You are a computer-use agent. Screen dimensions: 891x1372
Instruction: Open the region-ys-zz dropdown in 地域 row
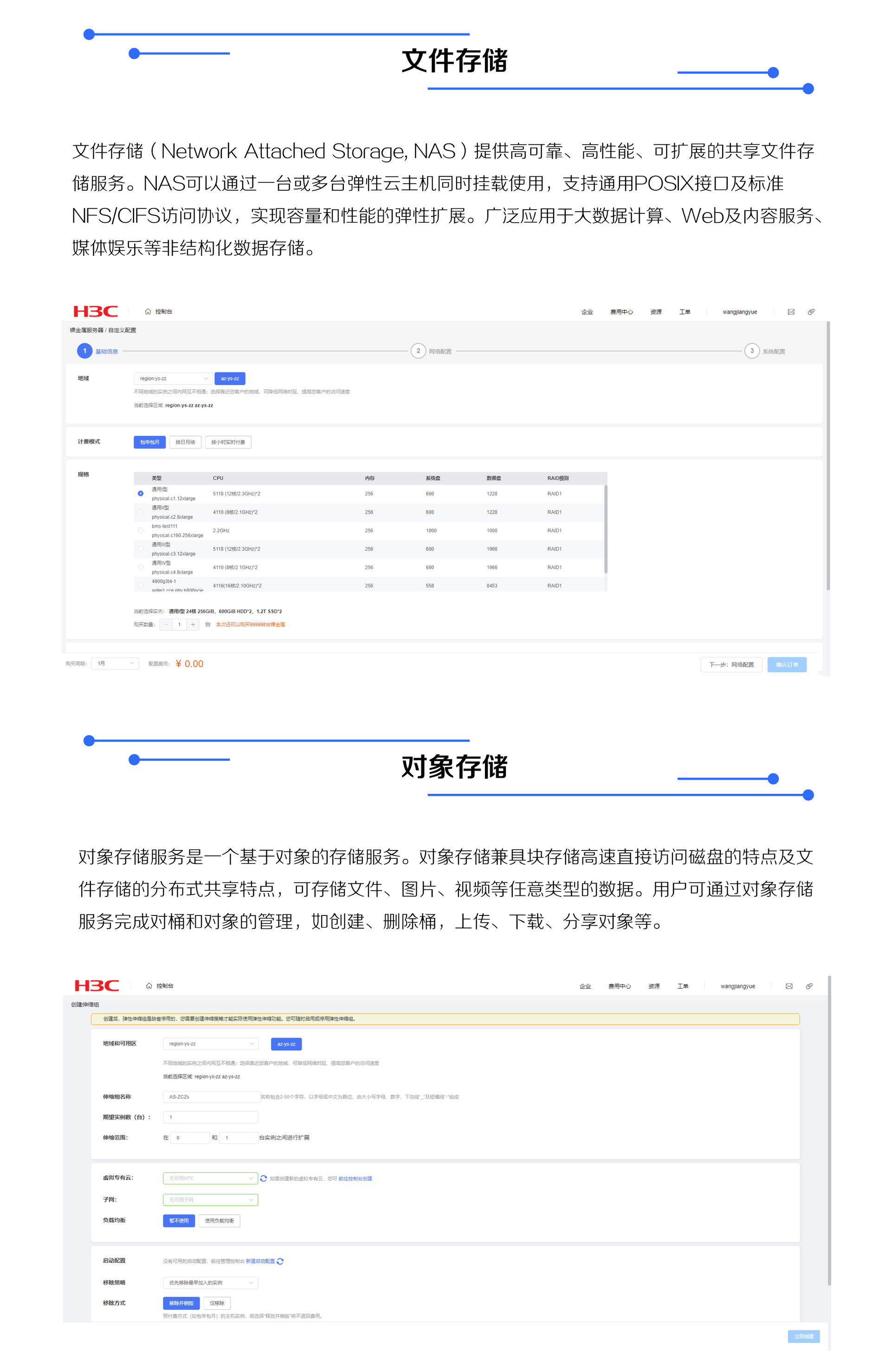pyautogui.click(x=173, y=379)
